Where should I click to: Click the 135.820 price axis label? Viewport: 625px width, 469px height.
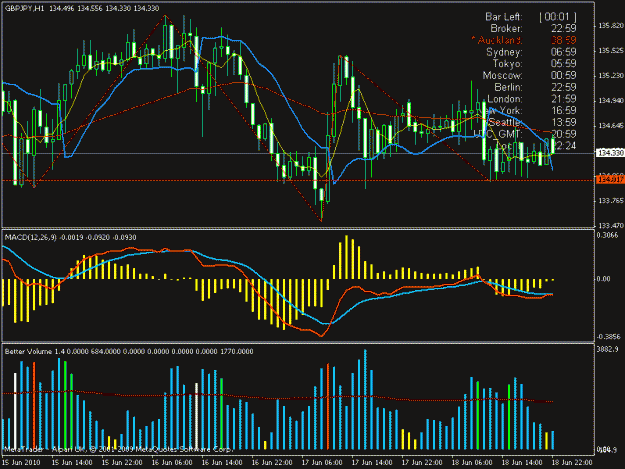point(610,26)
